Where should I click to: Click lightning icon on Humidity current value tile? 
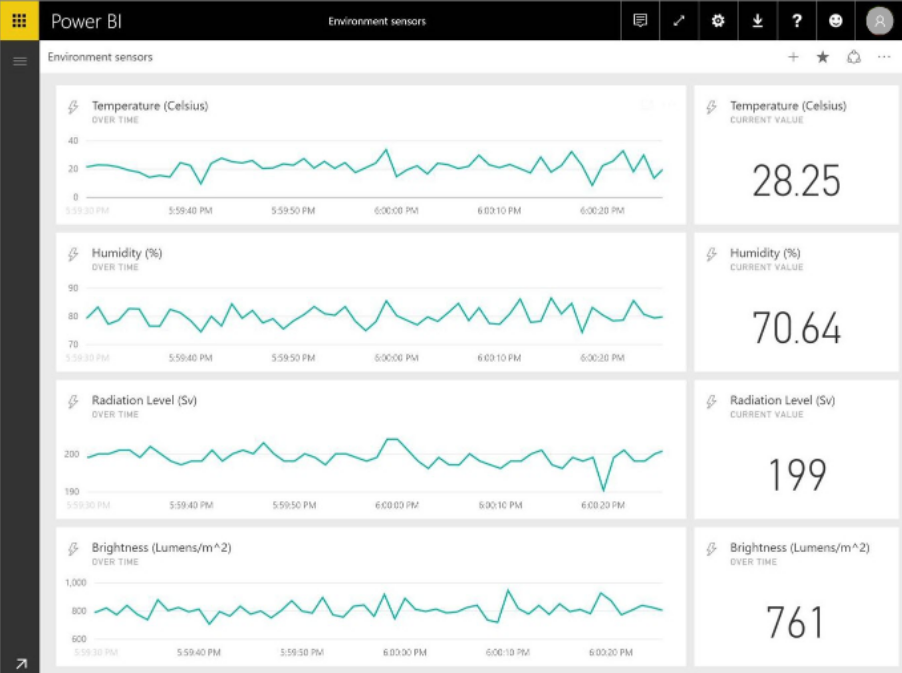[712, 254]
